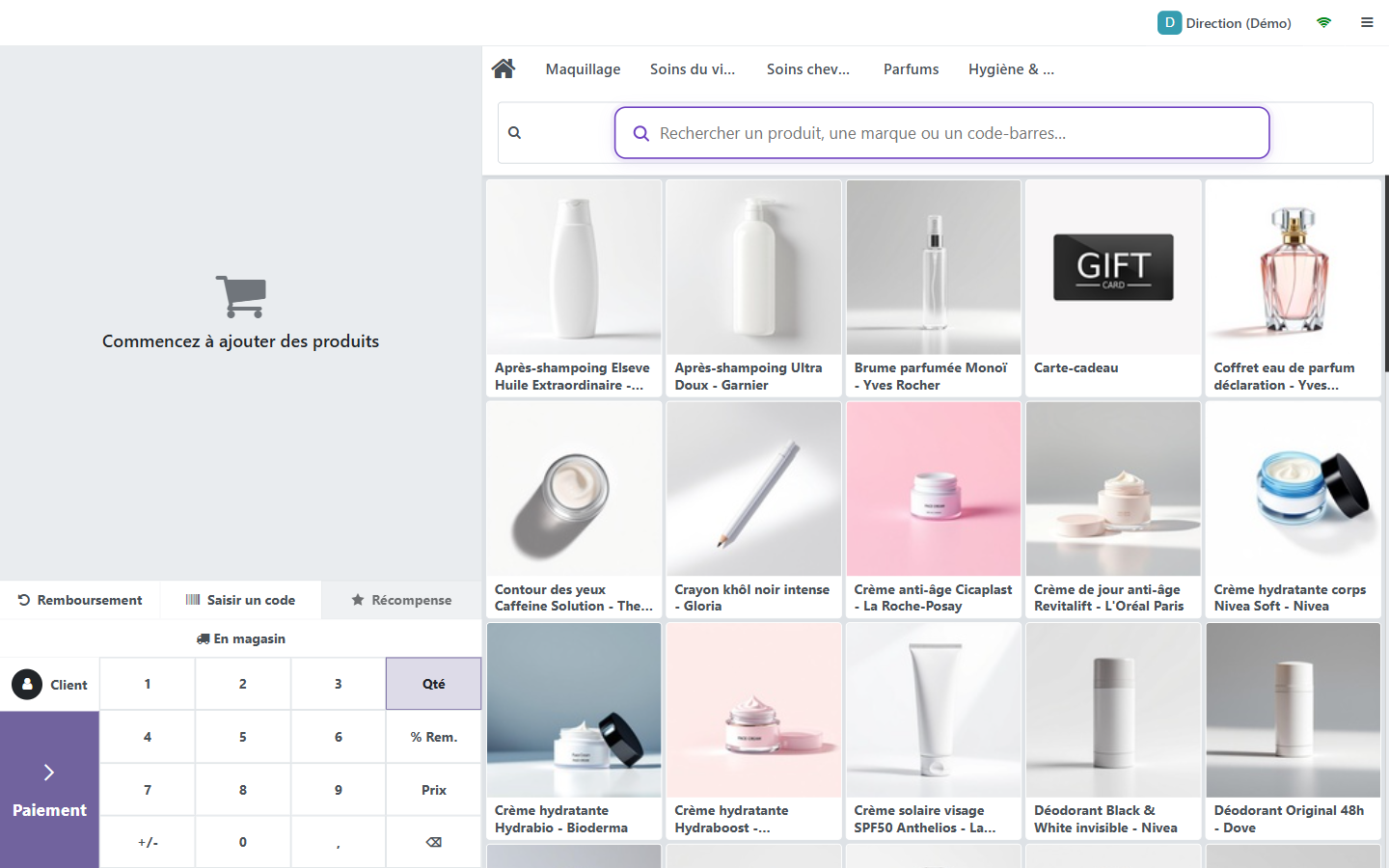Click the small magnifier icon left of search
Image resolution: width=1389 pixels, height=868 pixels.
pos(515,133)
